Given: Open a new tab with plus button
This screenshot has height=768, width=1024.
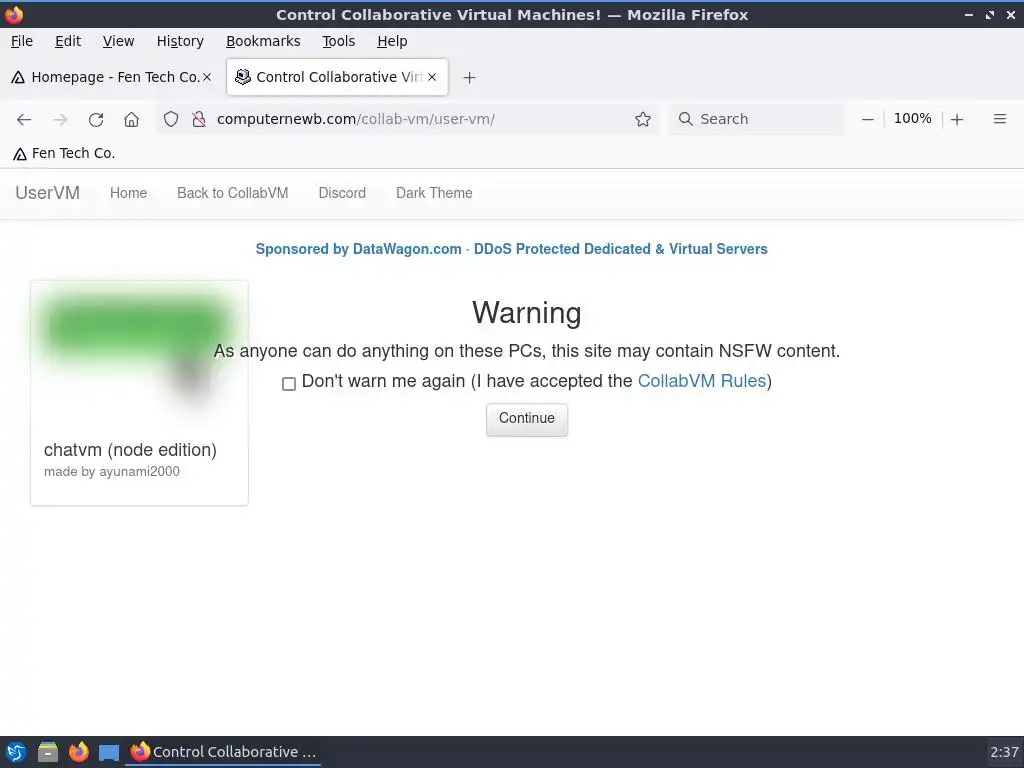Looking at the screenshot, I should coord(469,78).
